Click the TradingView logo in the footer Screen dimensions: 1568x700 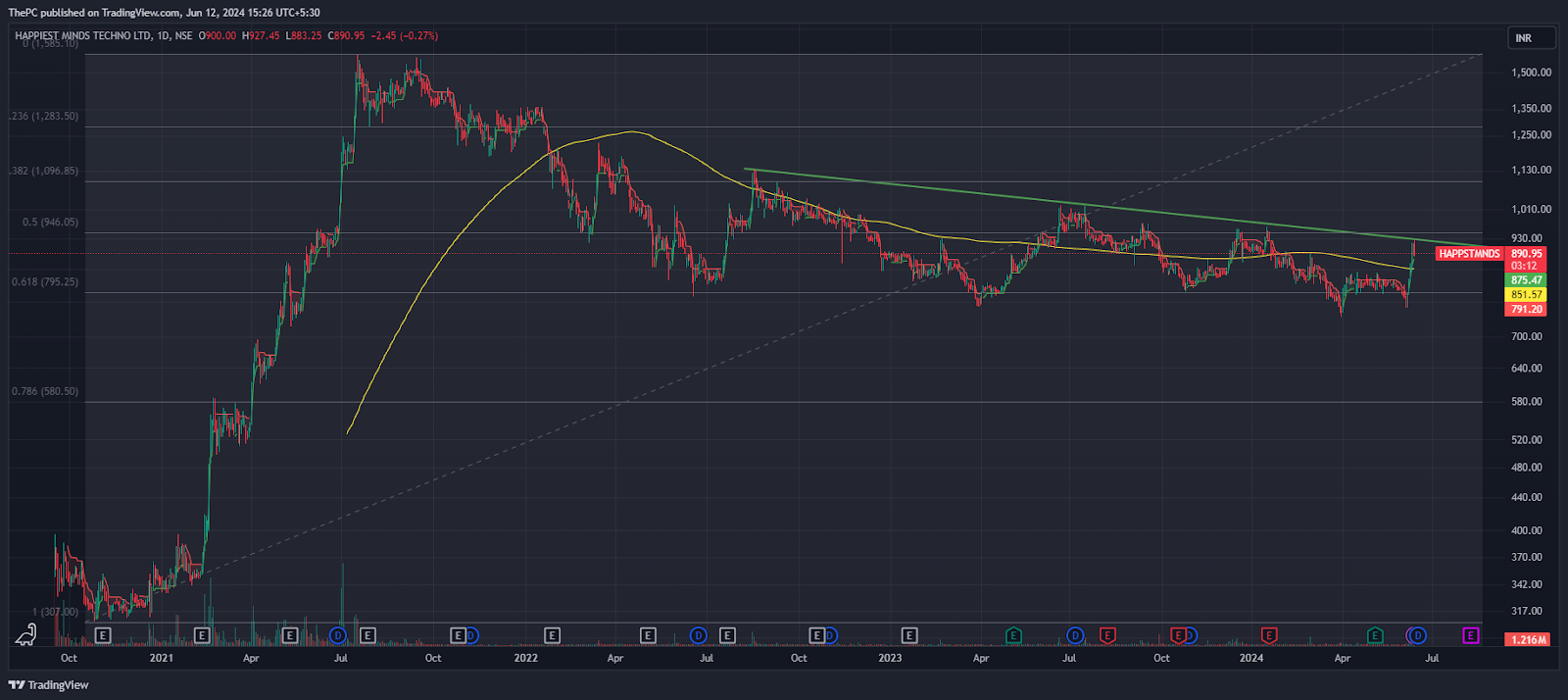coord(49,685)
